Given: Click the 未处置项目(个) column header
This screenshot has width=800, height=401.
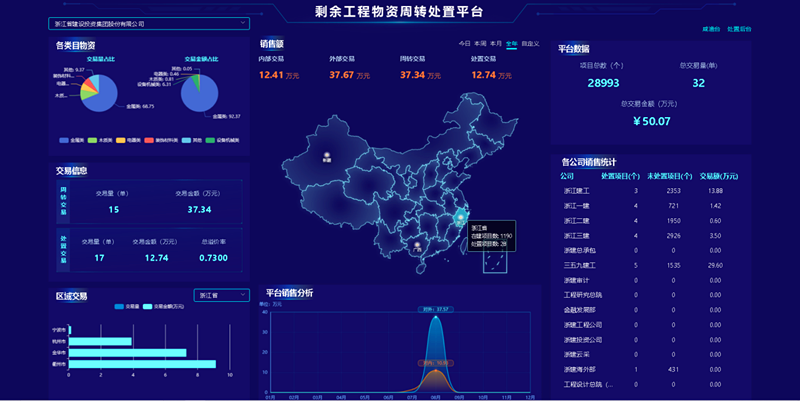Looking at the screenshot, I should click(669, 176).
